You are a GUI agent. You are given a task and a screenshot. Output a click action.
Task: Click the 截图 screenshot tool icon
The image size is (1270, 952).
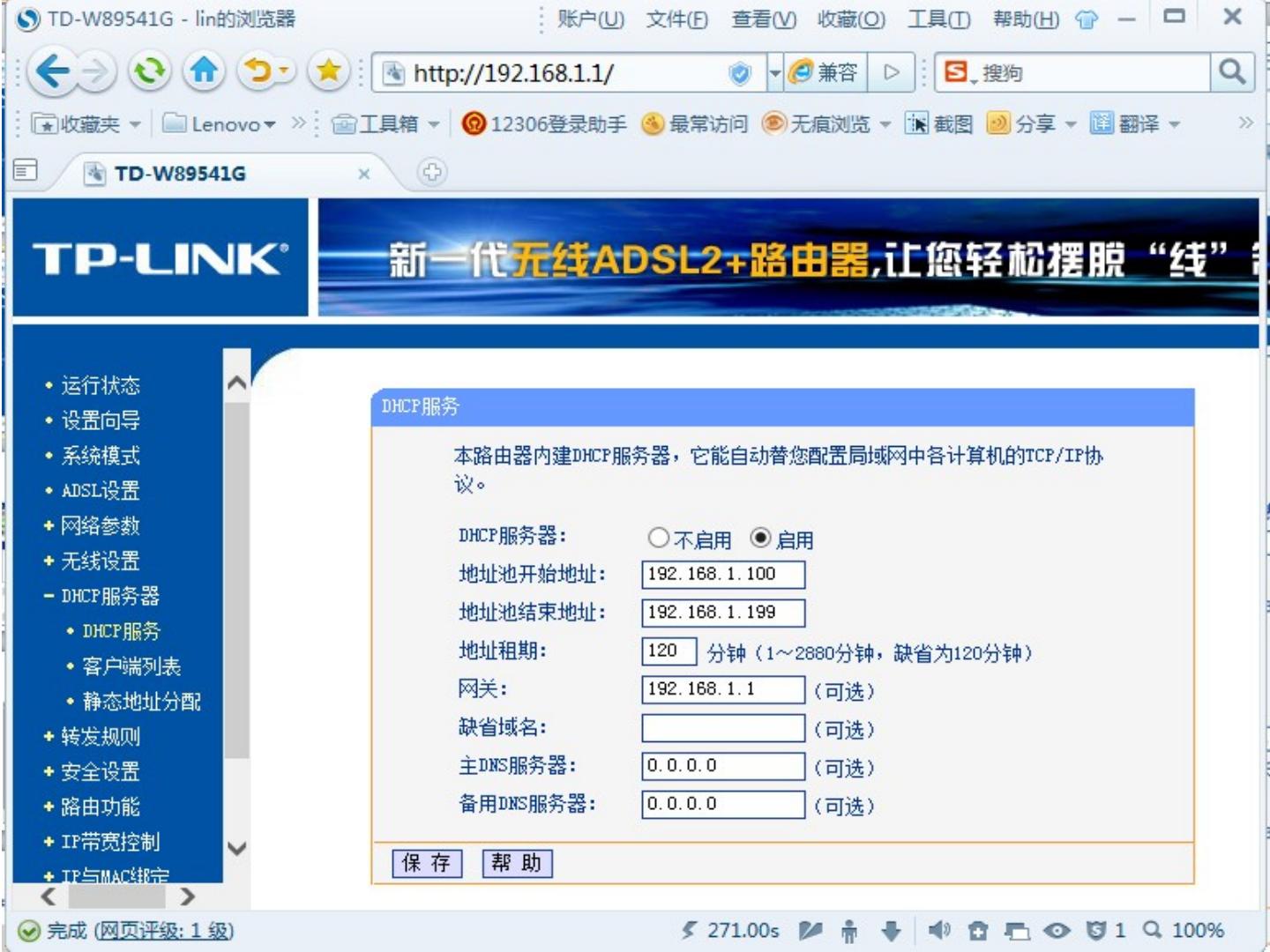pyautogui.click(x=939, y=123)
